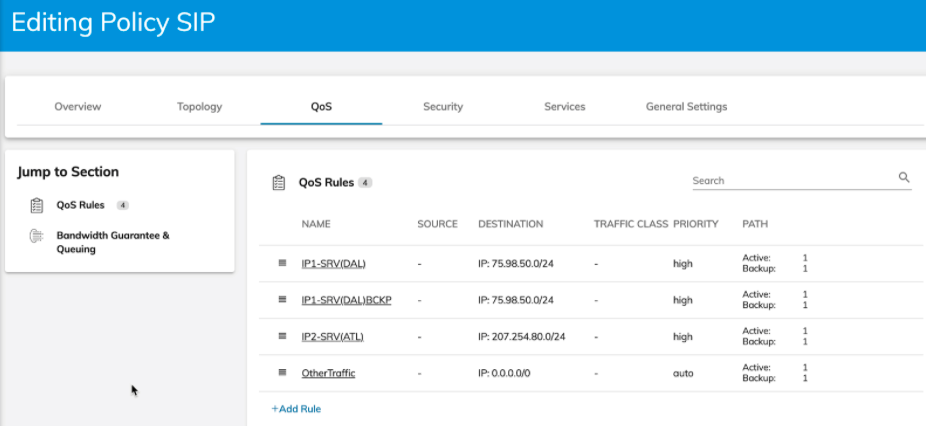Switch to the Topology tab

tap(200, 107)
